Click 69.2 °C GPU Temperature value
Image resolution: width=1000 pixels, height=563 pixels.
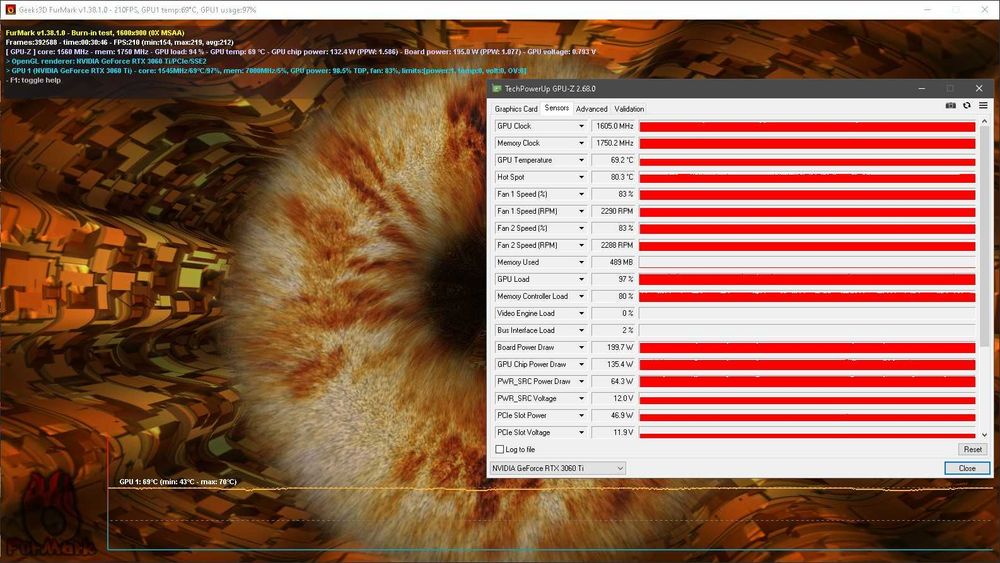614,160
